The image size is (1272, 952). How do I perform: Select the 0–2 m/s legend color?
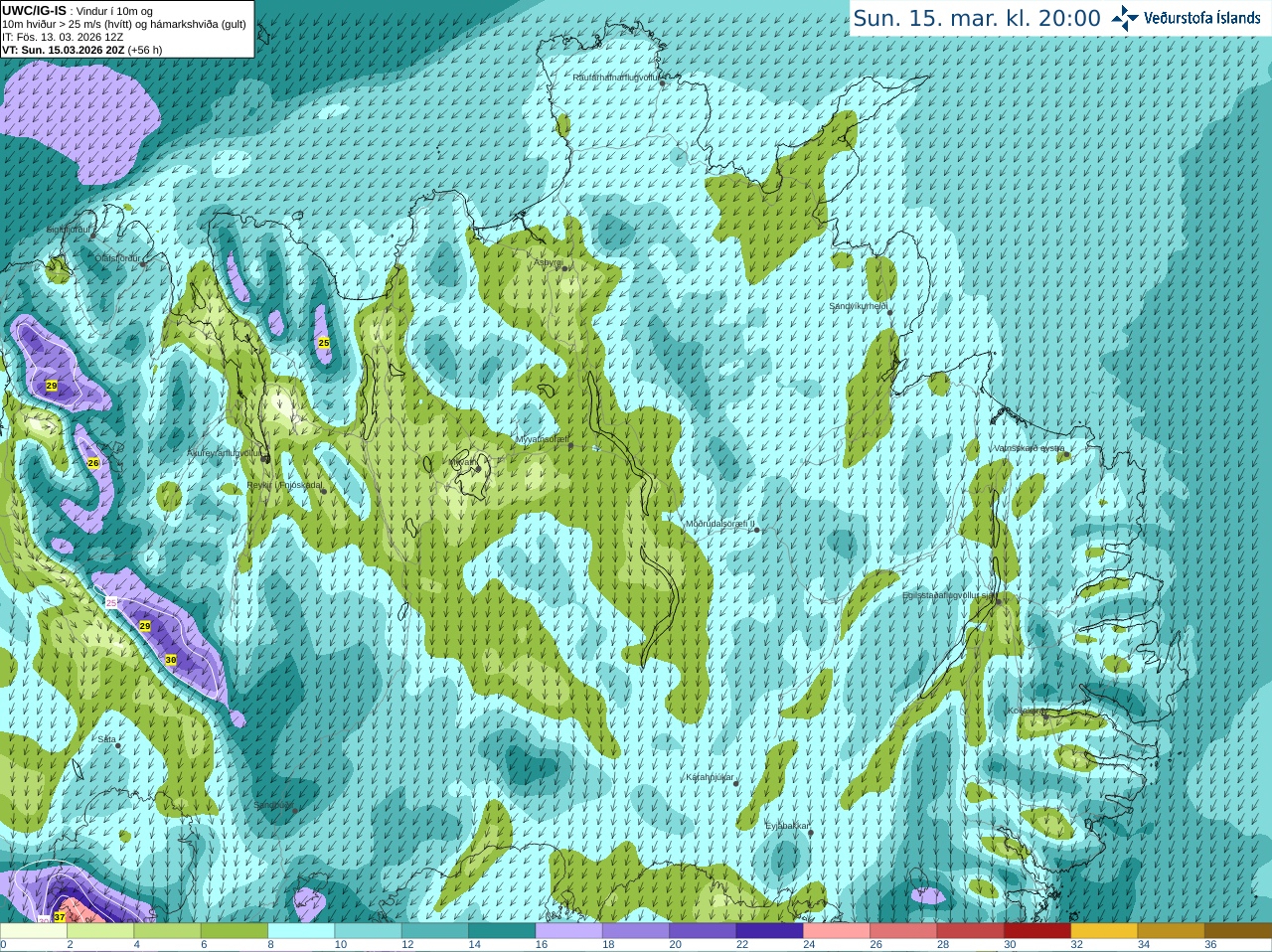[34, 931]
